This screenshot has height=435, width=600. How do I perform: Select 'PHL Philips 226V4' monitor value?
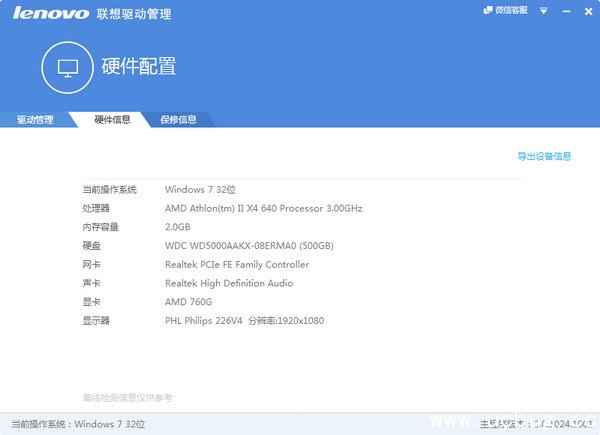pos(204,321)
